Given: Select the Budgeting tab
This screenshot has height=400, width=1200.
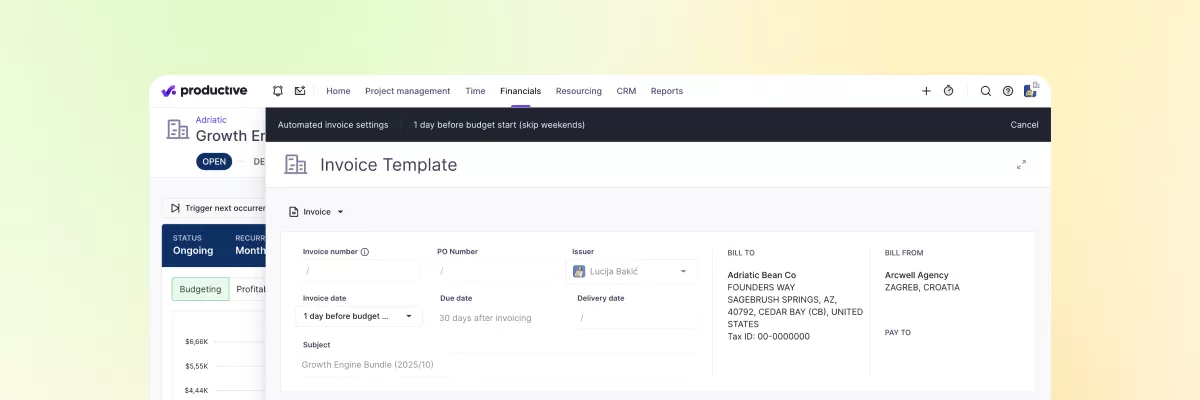Looking at the screenshot, I should click(200, 289).
